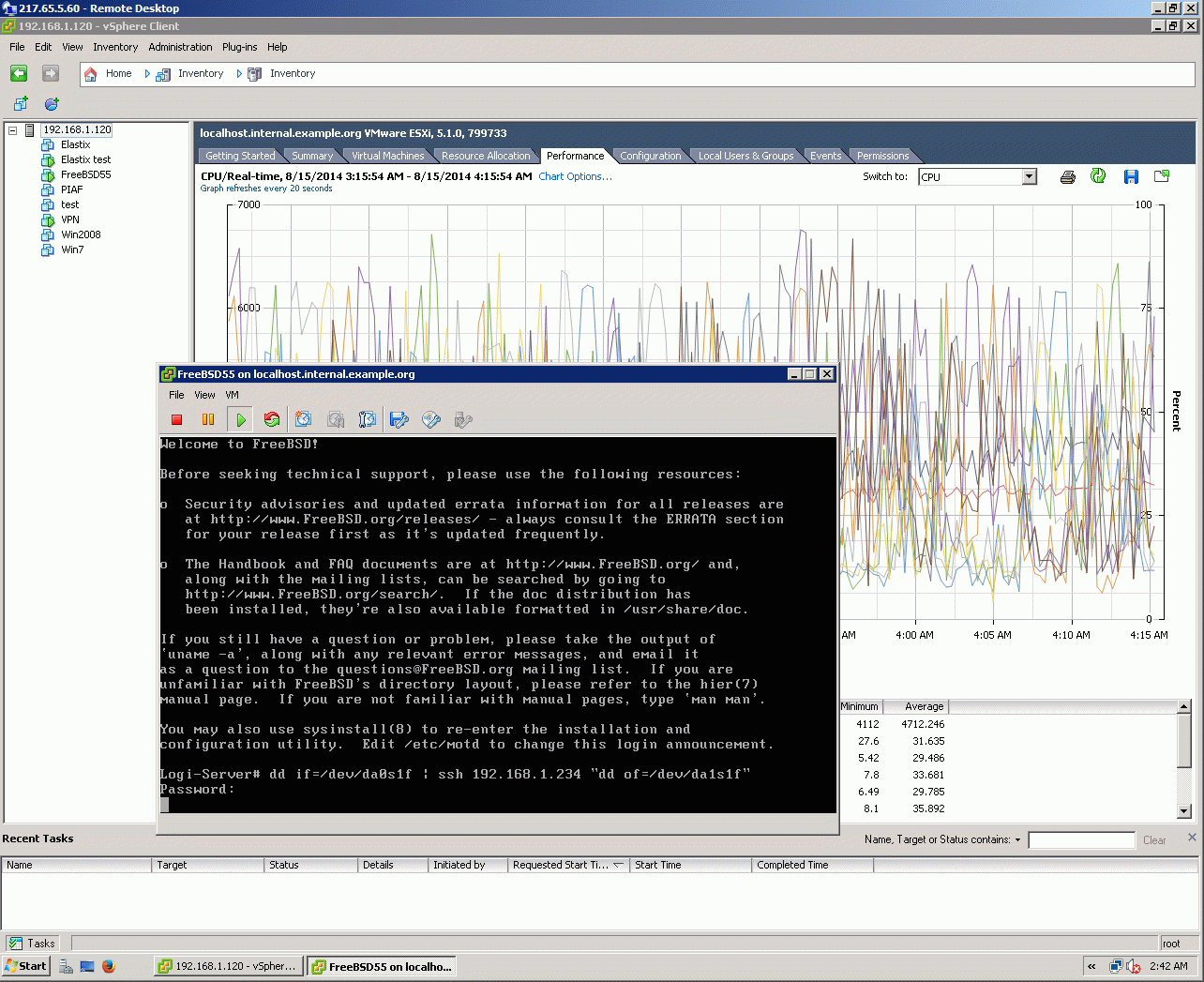Select the VPN virtual machine
Viewport: 1204px width, 982px height.
70,220
